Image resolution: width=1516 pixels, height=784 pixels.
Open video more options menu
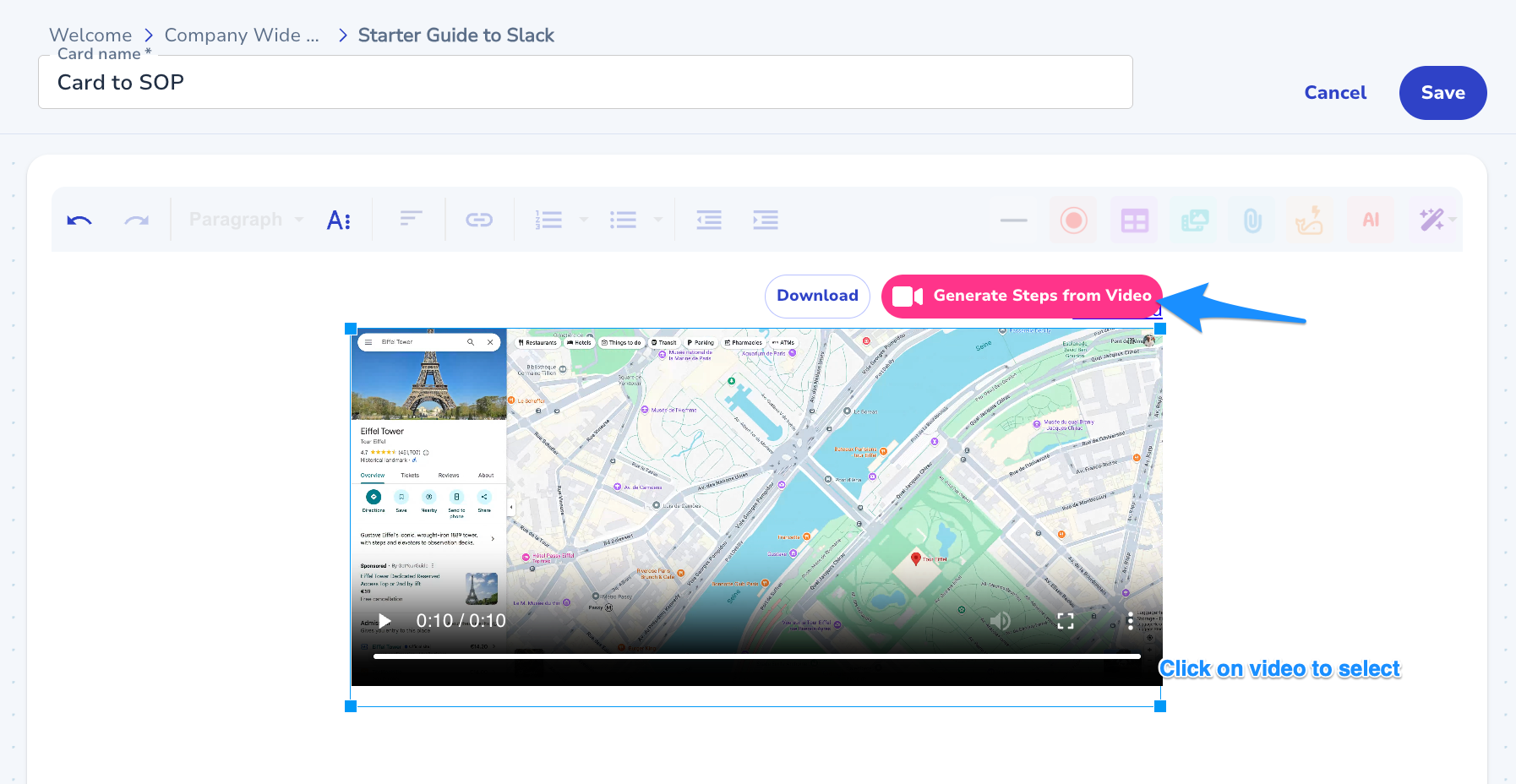coord(1130,621)
